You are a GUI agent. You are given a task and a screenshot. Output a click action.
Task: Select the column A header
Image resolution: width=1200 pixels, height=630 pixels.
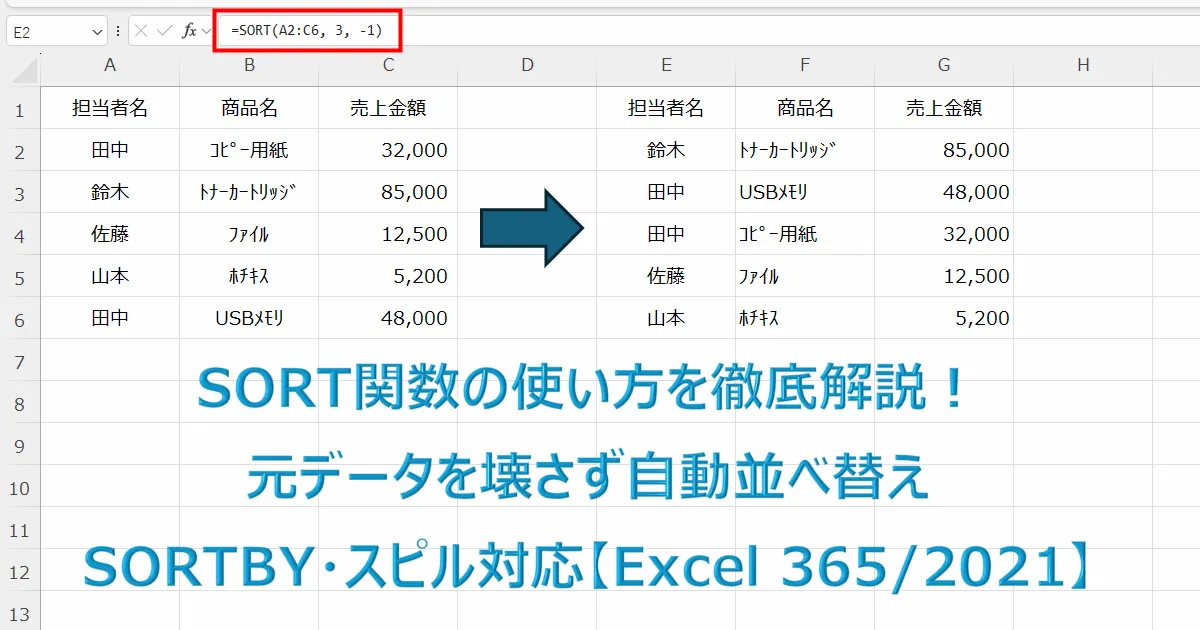[x=110, y=64]
